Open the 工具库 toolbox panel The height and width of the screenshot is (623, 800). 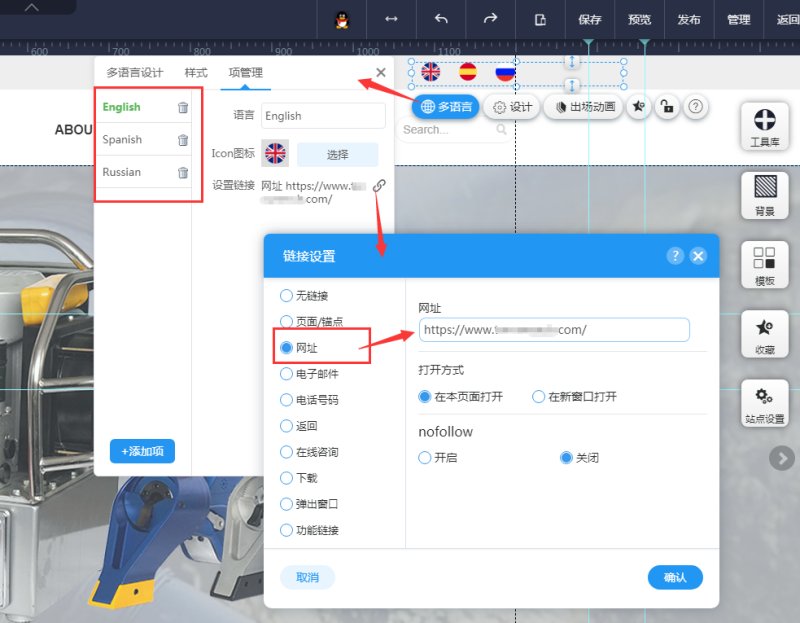(764, 127)
